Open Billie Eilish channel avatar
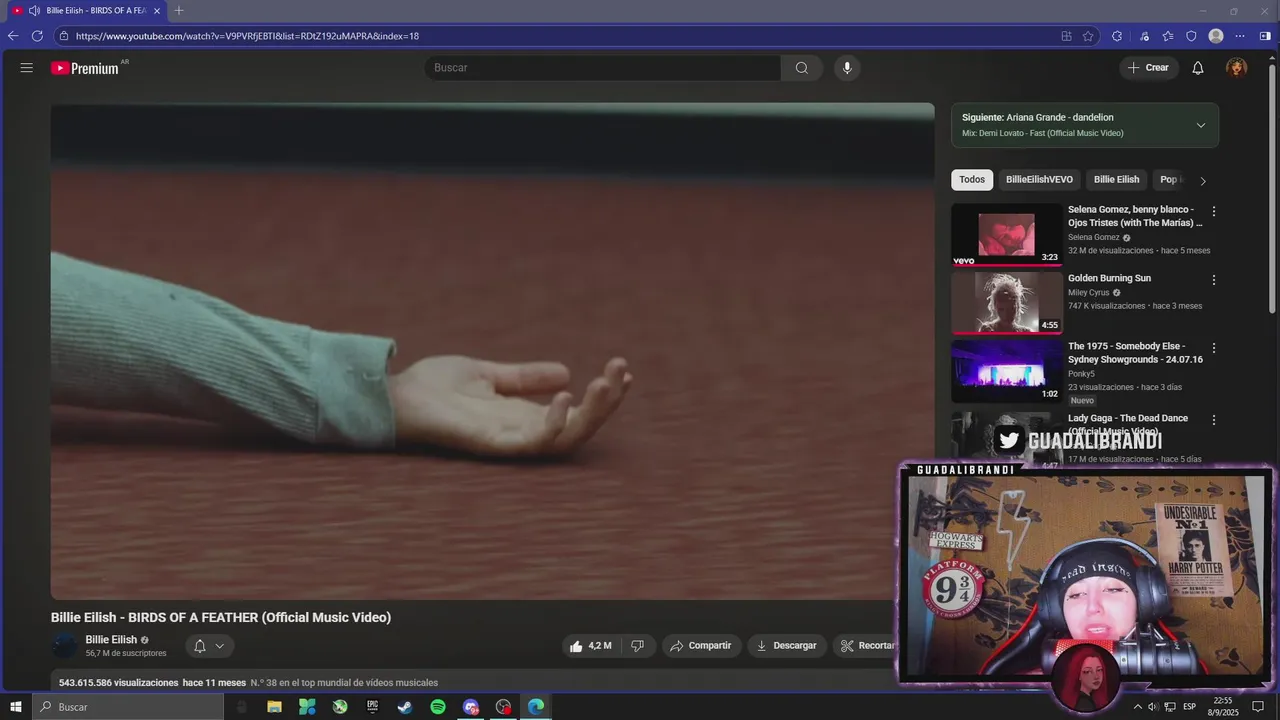The image size is (1280, 720). (64, 646)
